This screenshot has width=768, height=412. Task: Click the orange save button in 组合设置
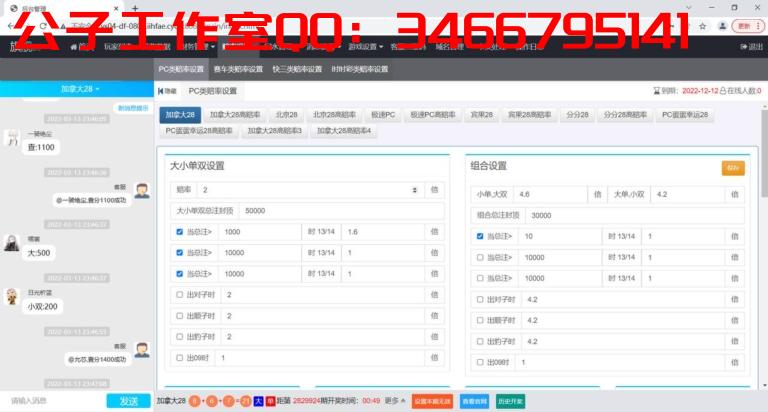click(x=733, y=168)
